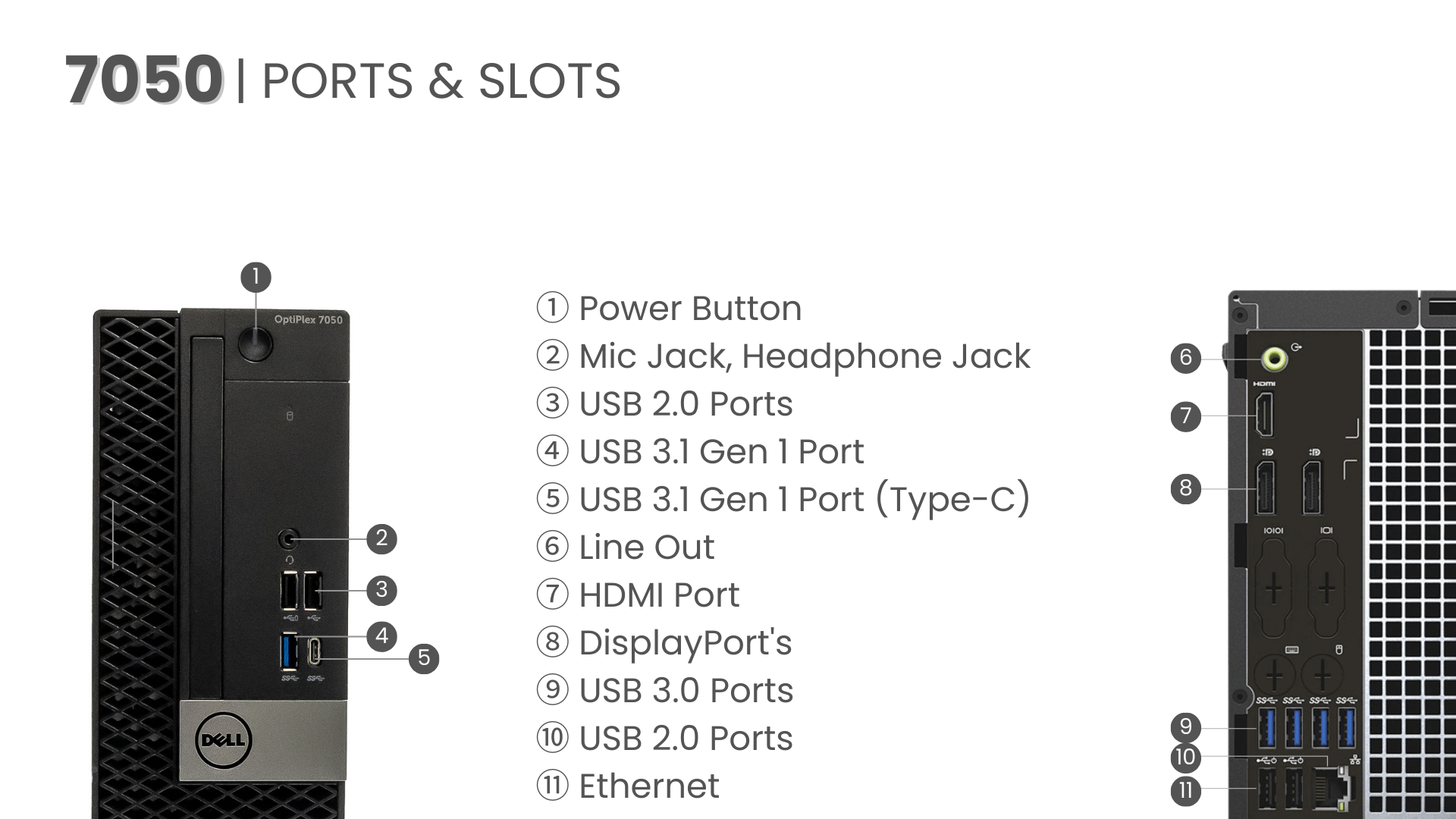Click the front headphone jack
Screen dimensions: 1456x819
click(x=289, y=539)
